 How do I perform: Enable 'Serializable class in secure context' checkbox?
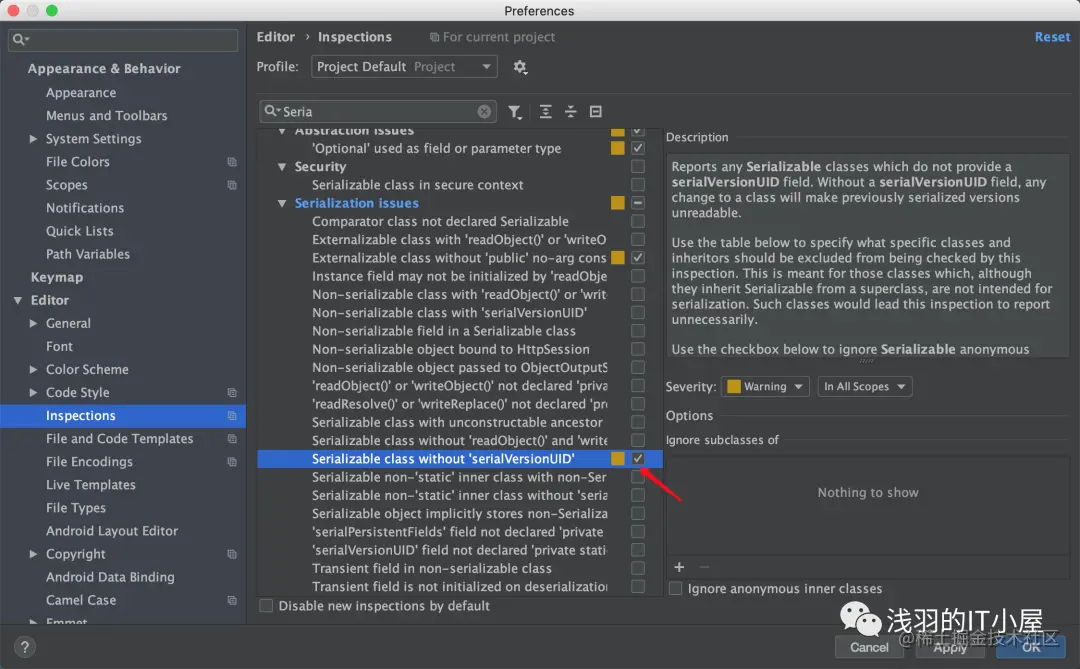[638, 185]
